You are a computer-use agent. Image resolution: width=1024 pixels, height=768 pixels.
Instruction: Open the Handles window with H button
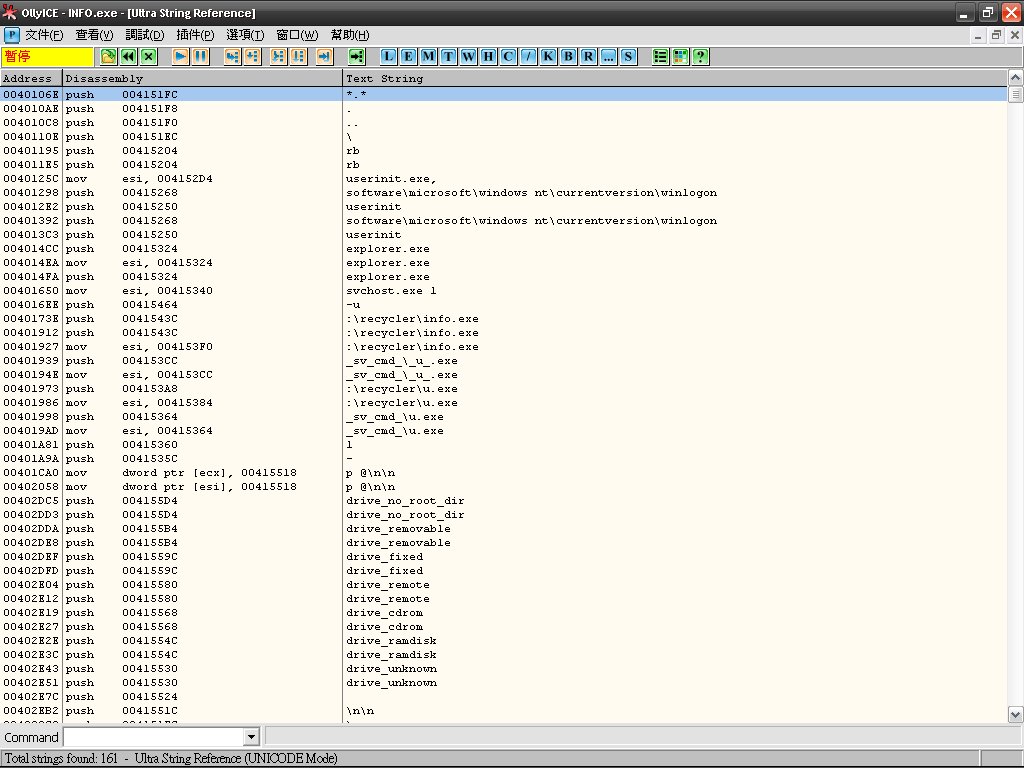coord(488,57)
